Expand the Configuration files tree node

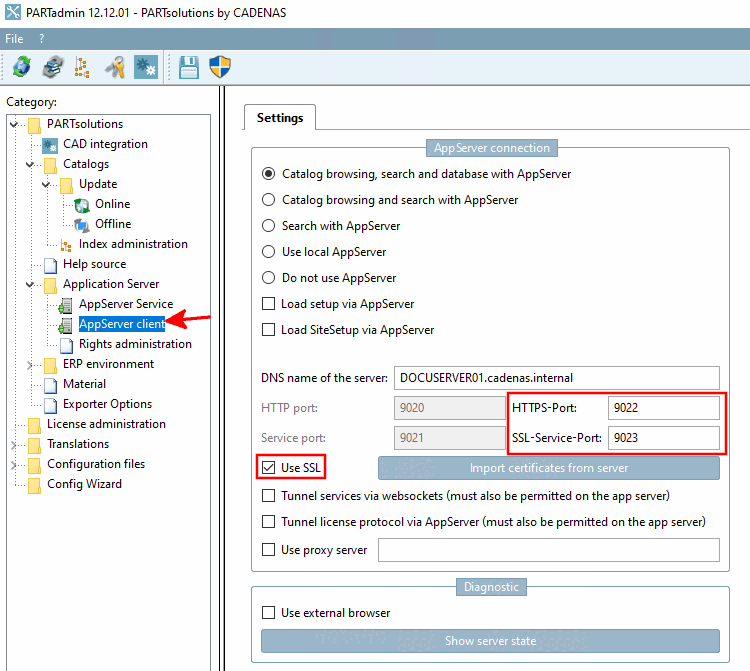[x=14, y=464]
